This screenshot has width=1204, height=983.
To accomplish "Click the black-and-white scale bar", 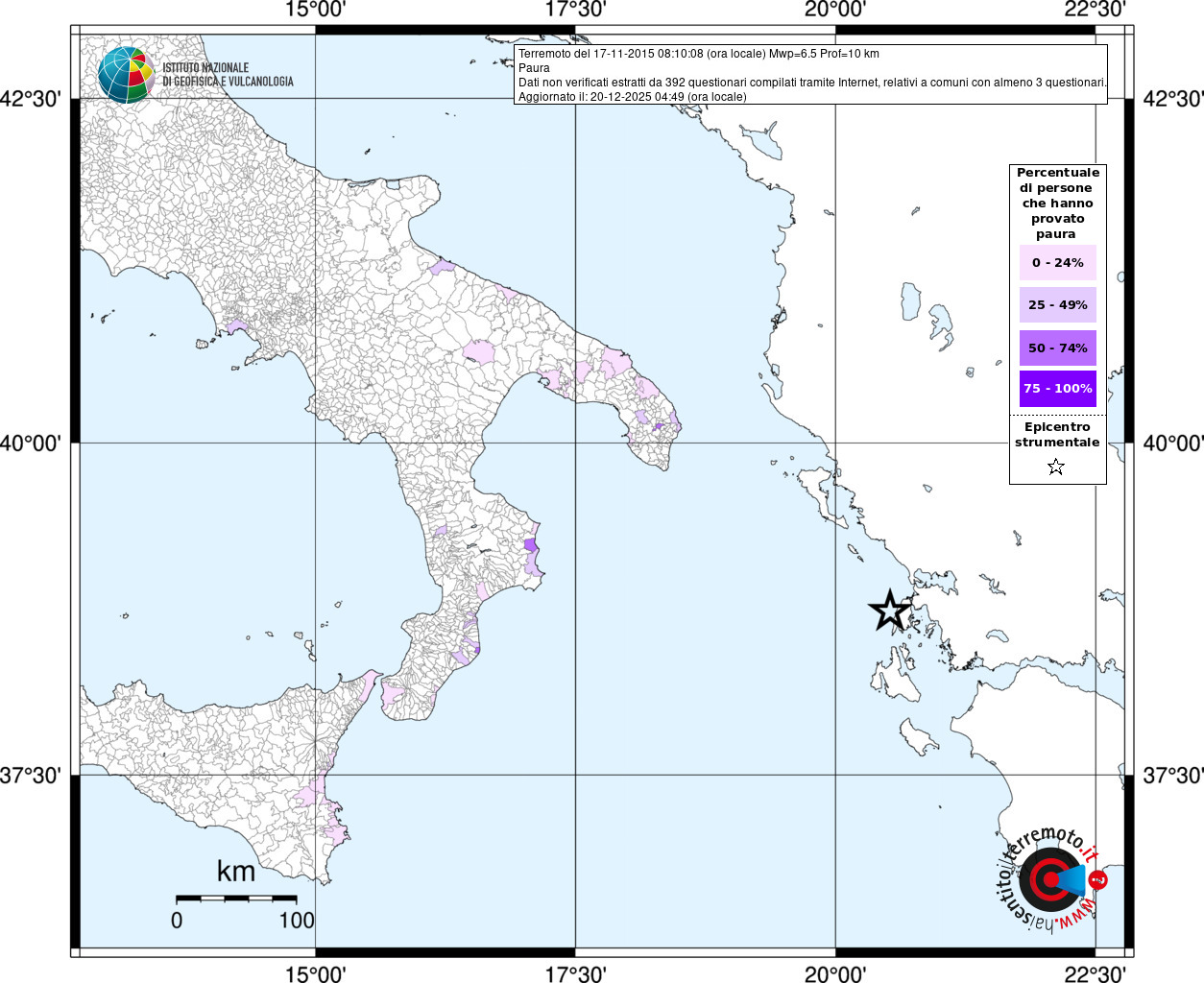I will click(236, 899).
